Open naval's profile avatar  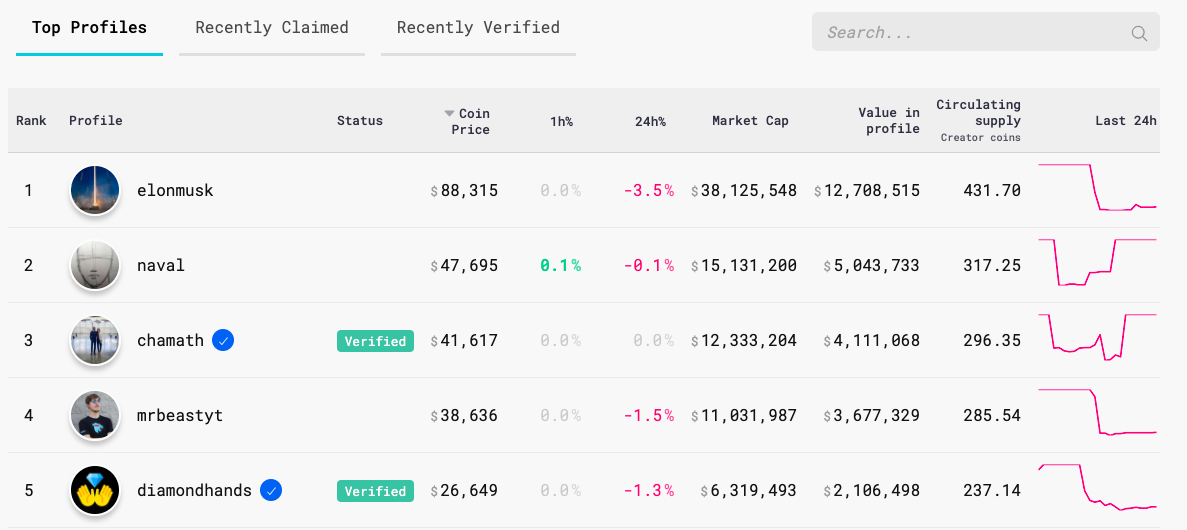coord(95,265)
